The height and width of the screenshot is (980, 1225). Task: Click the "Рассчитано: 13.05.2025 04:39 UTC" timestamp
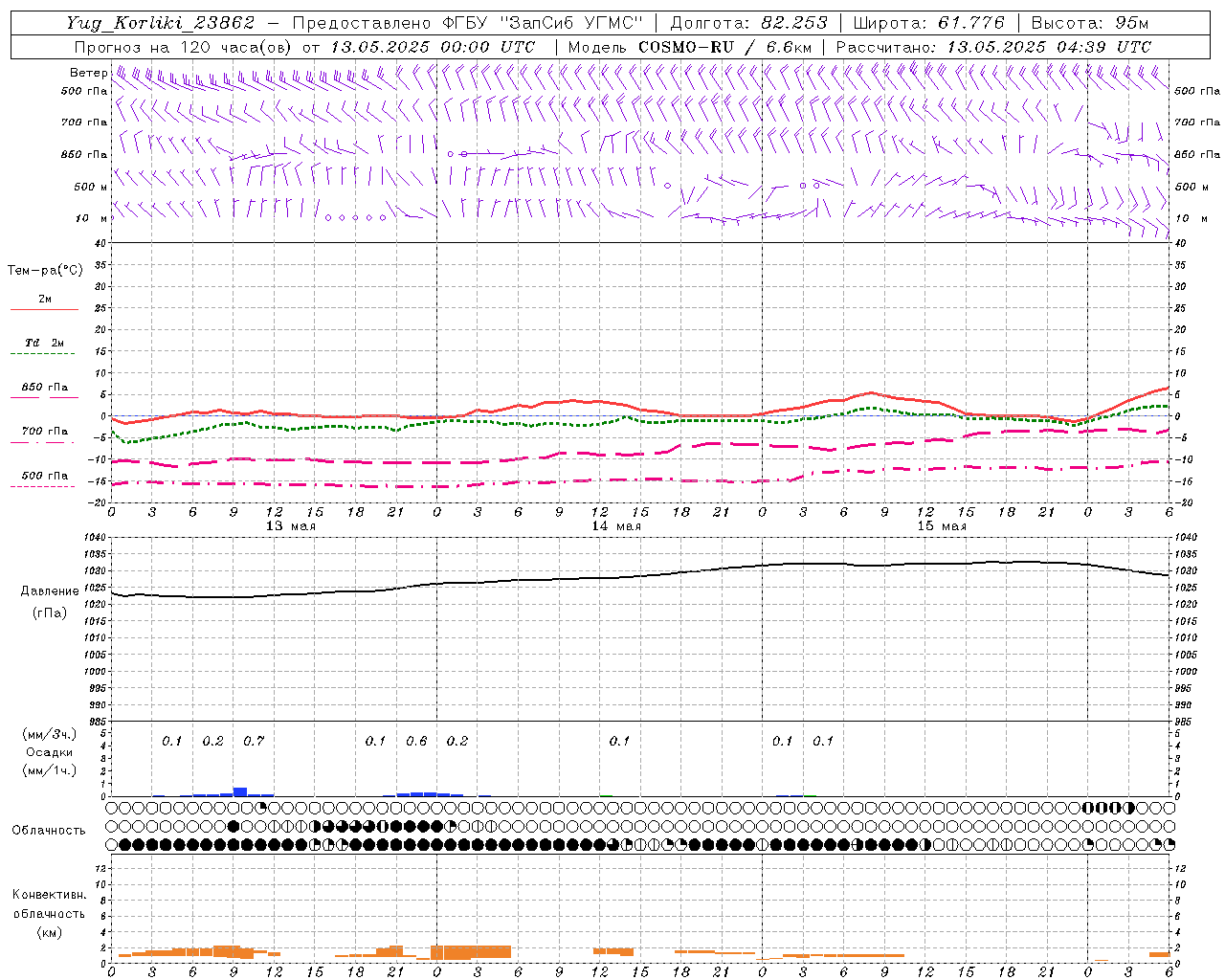993,47
